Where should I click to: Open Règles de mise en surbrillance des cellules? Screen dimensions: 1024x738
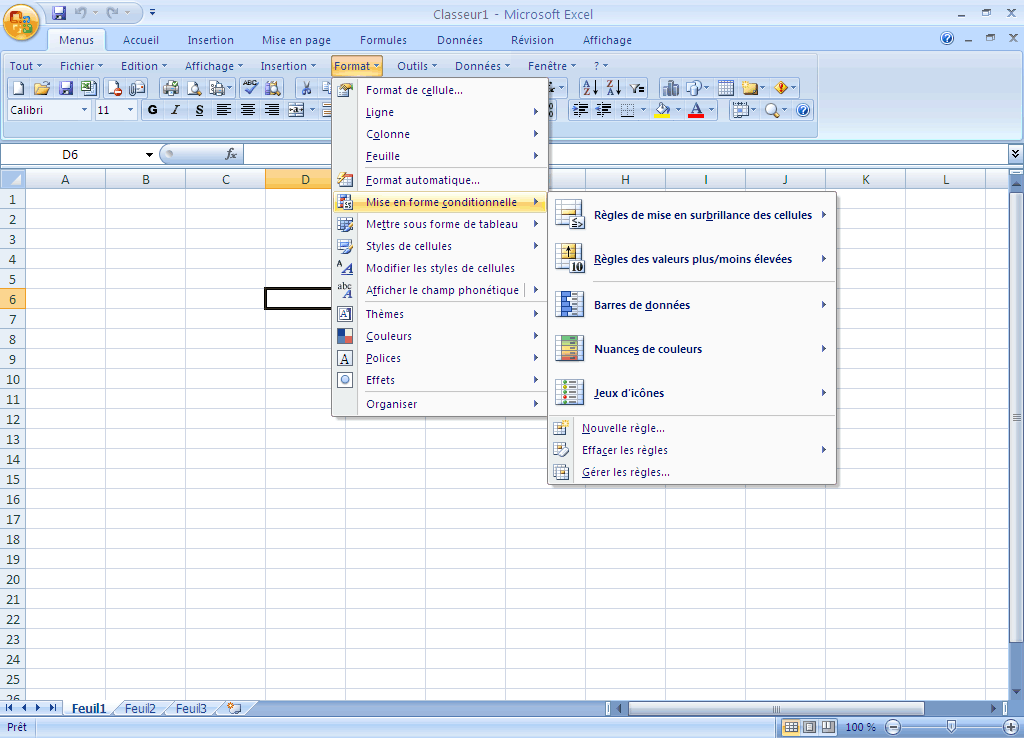(692, 215)
